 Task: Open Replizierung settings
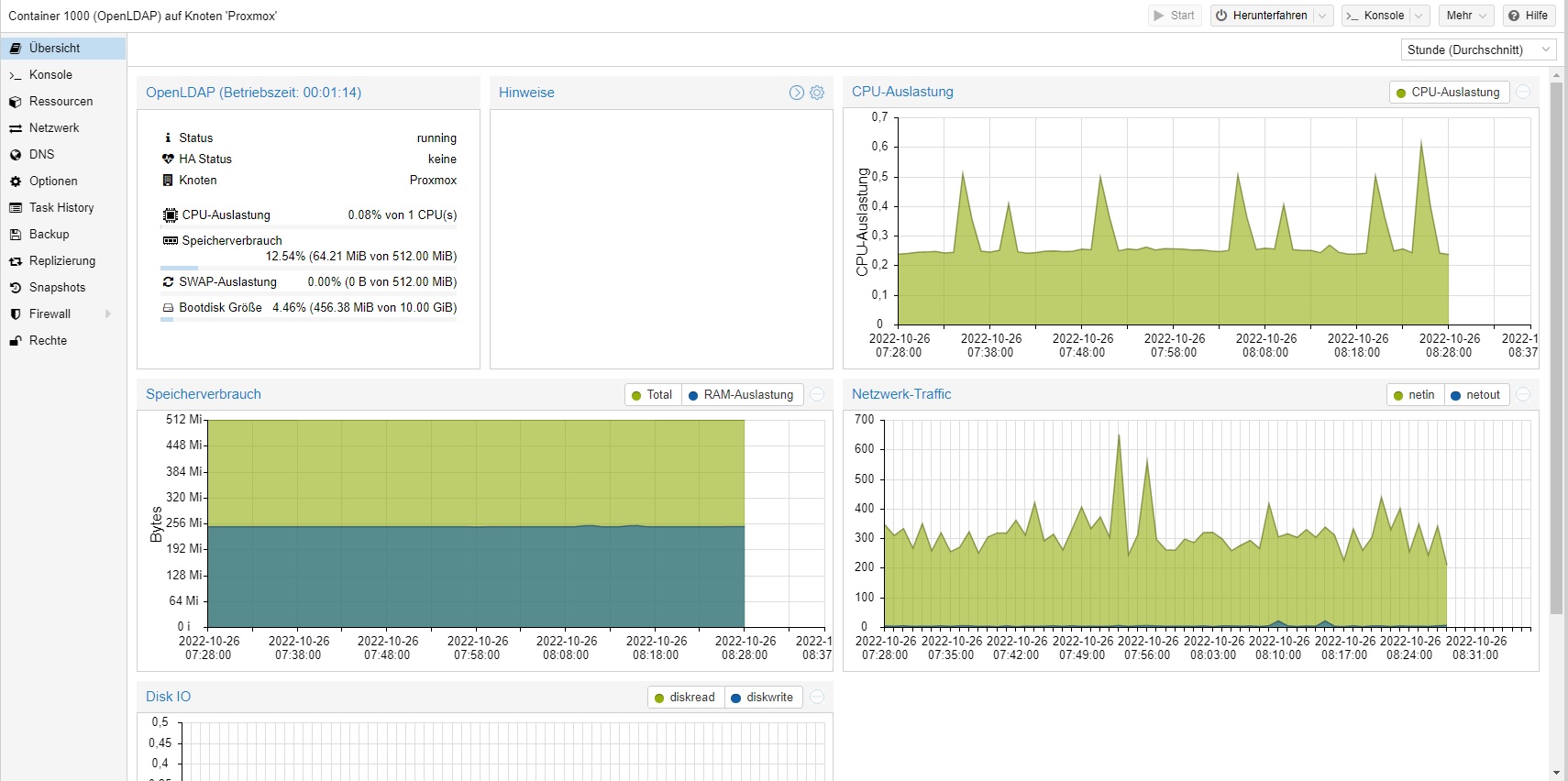[63, 260]
